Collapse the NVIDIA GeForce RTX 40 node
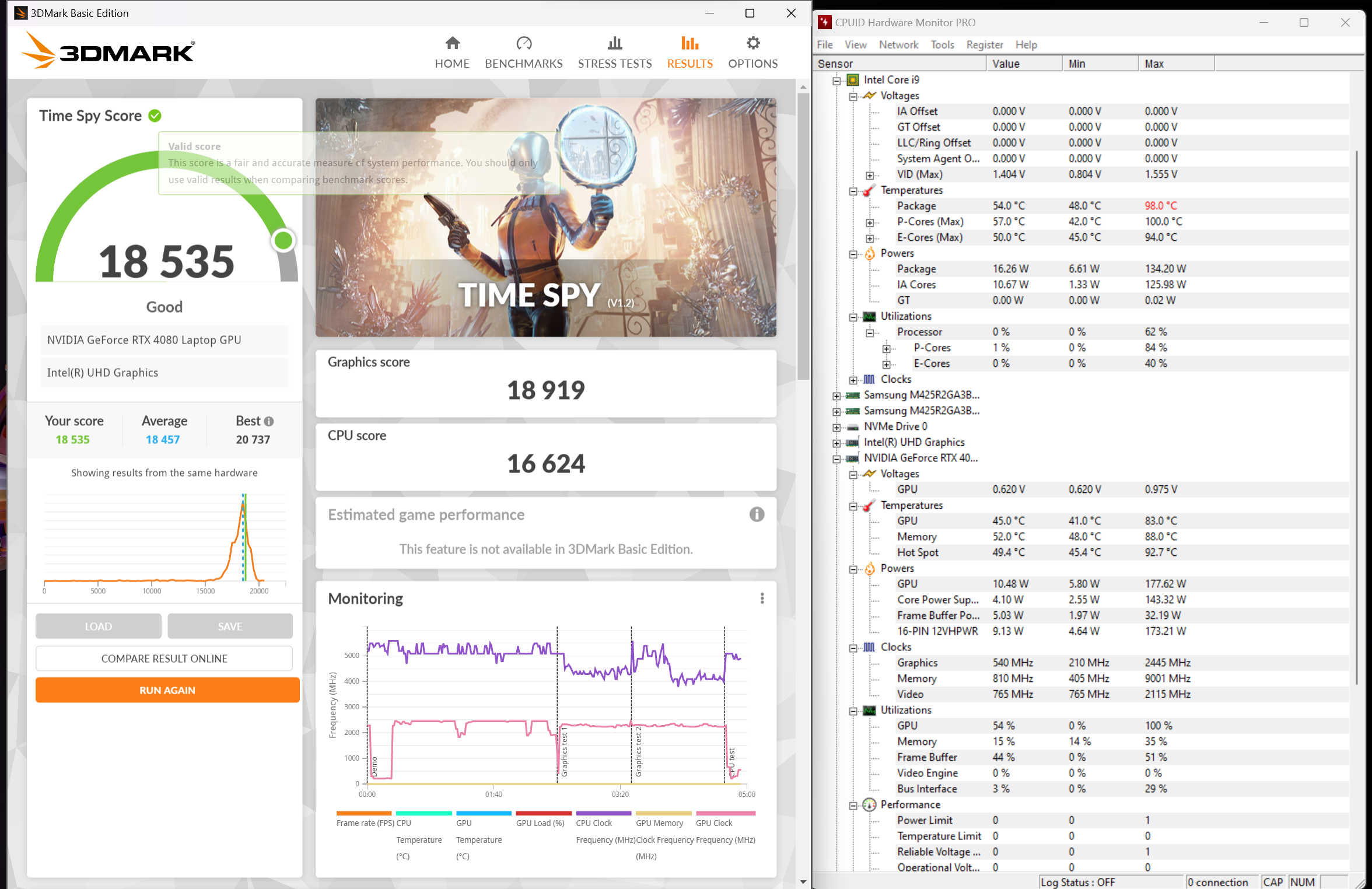Image resolution: width=1372 pixels, height=889 pixels. click(x=836, y=459)
